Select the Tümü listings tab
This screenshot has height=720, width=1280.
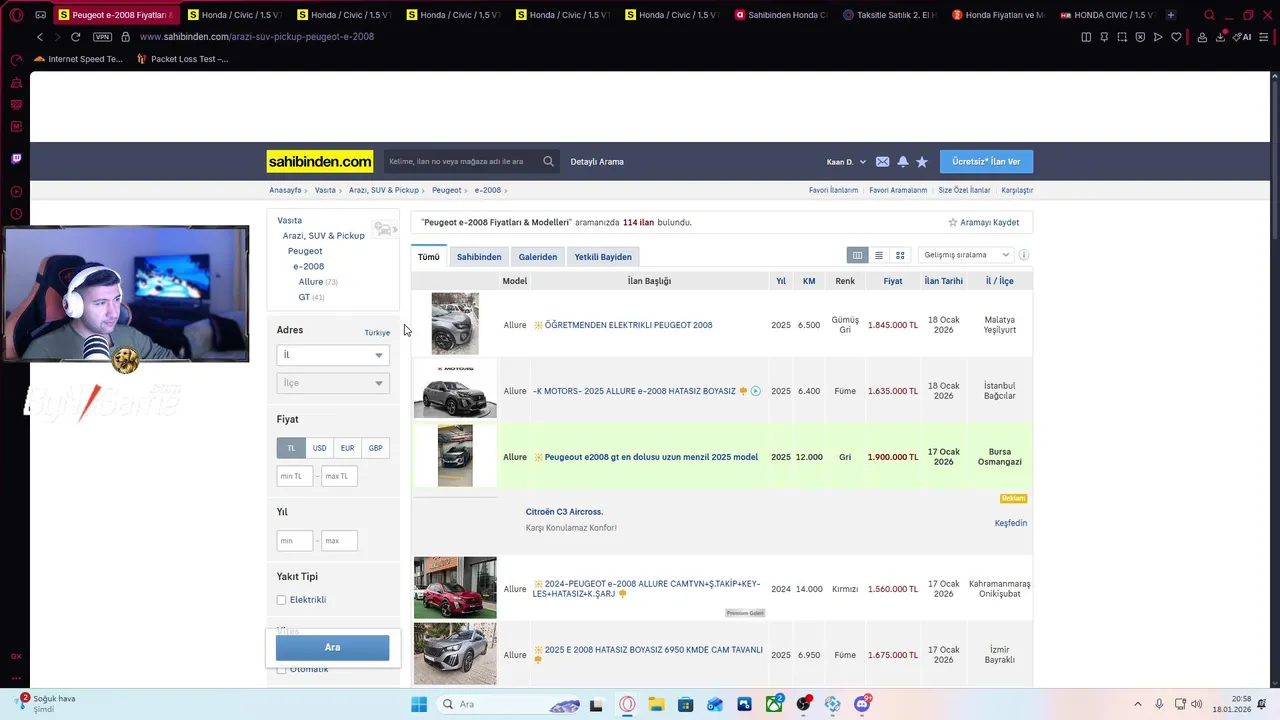pos(429,257)
